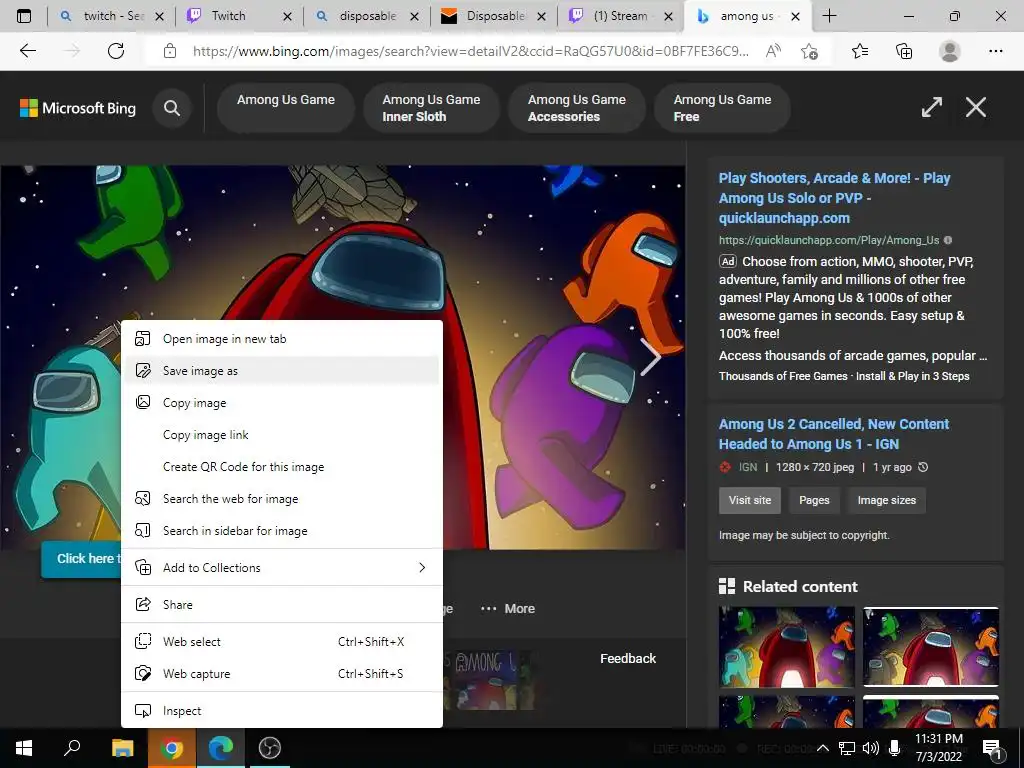Image resolution: width=1024 pixels, height=768 pixels.
Task: Open the quicklaunchapp.com ad headline link
Action: [834, 198]
